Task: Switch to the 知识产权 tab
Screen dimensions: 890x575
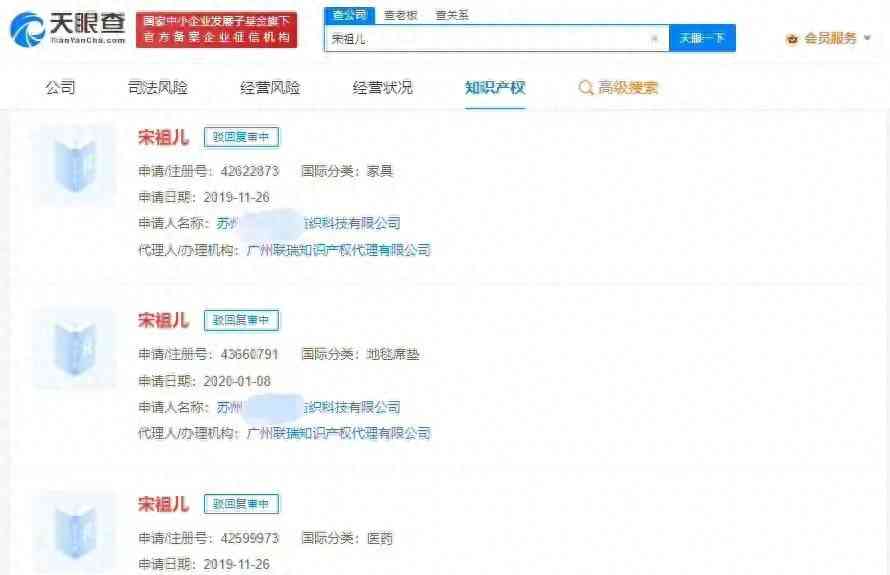Action: click(x=495, y=87)
